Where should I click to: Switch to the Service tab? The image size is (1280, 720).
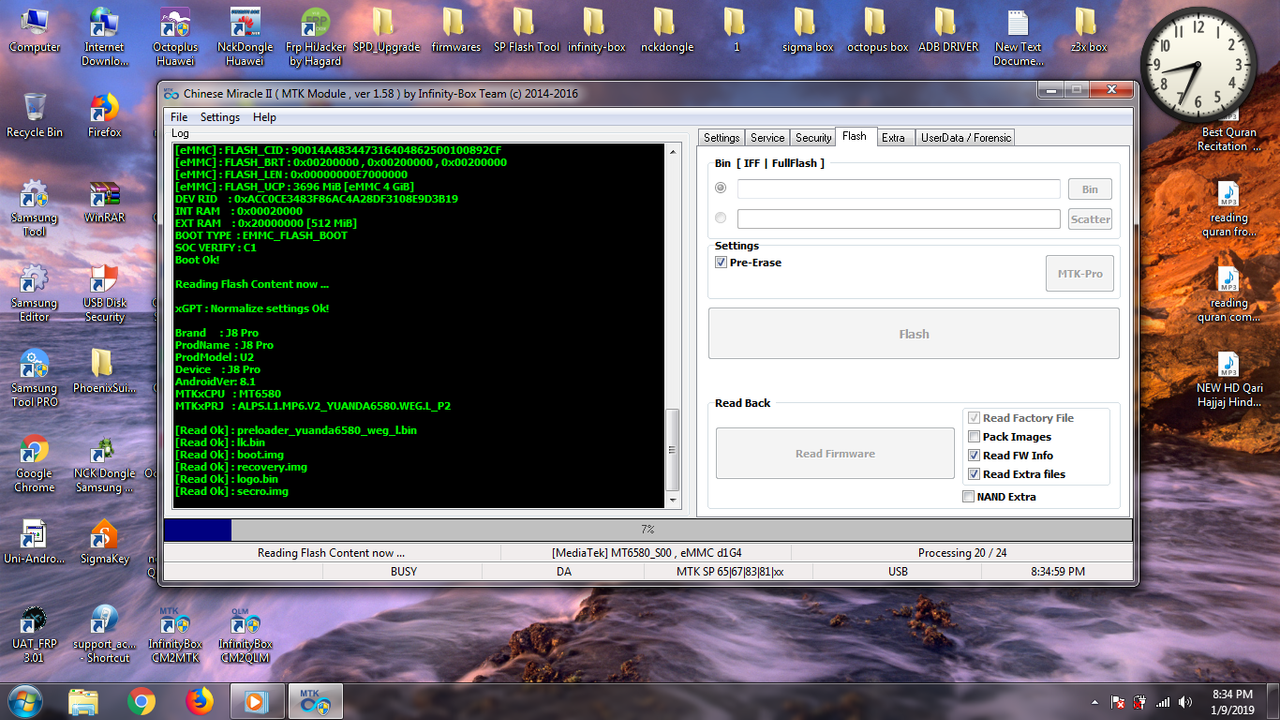click(767, 138)
